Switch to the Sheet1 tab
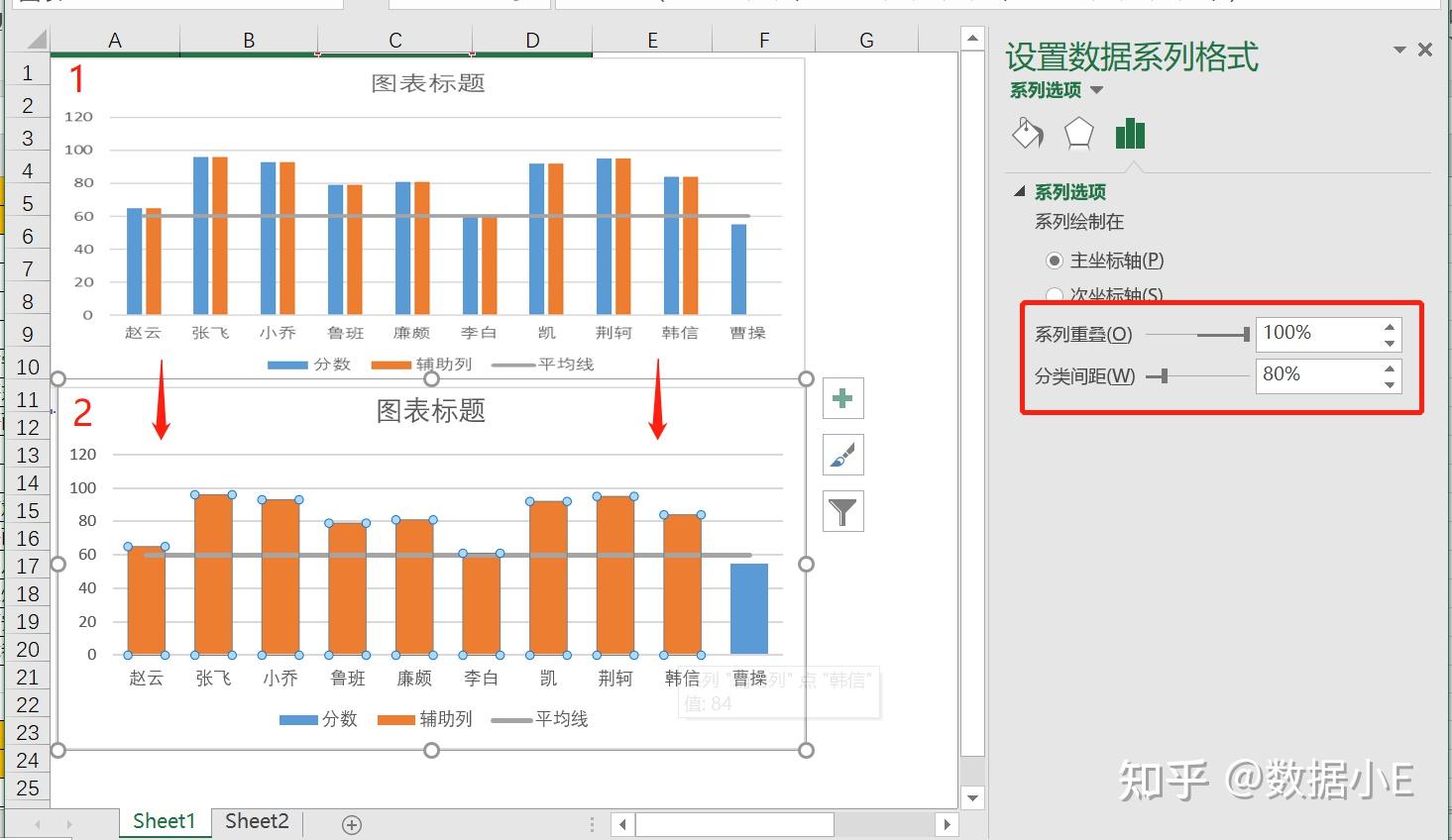The height and width of the screenshot is (840, 1452). click(165, 821)
